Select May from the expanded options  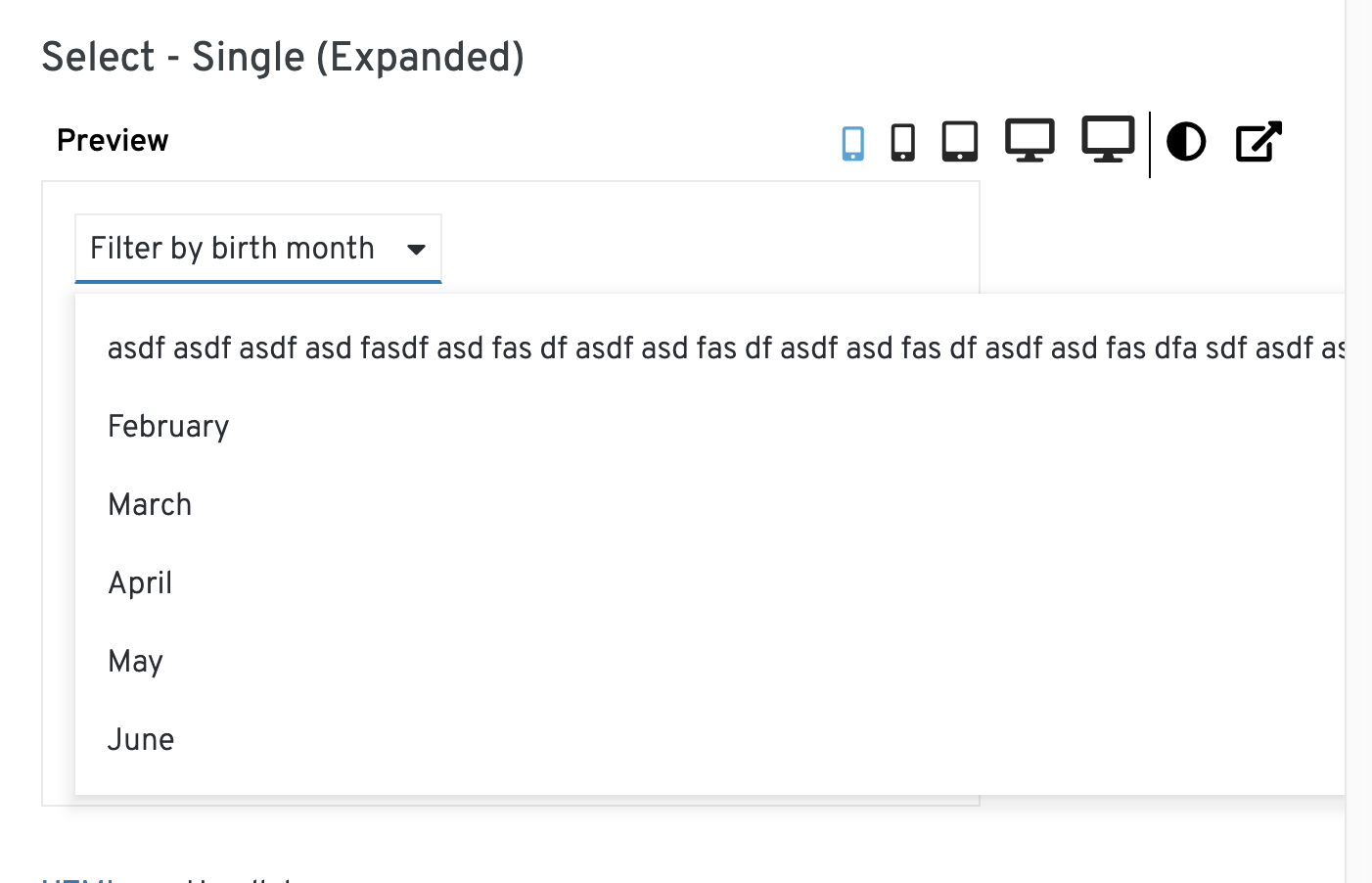coord(135,661)
